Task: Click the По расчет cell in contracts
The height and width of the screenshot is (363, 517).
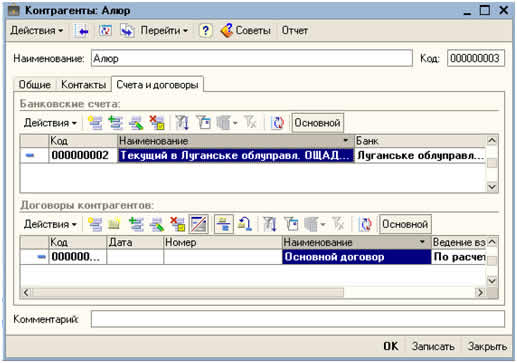Action: (x=459, y=257)
